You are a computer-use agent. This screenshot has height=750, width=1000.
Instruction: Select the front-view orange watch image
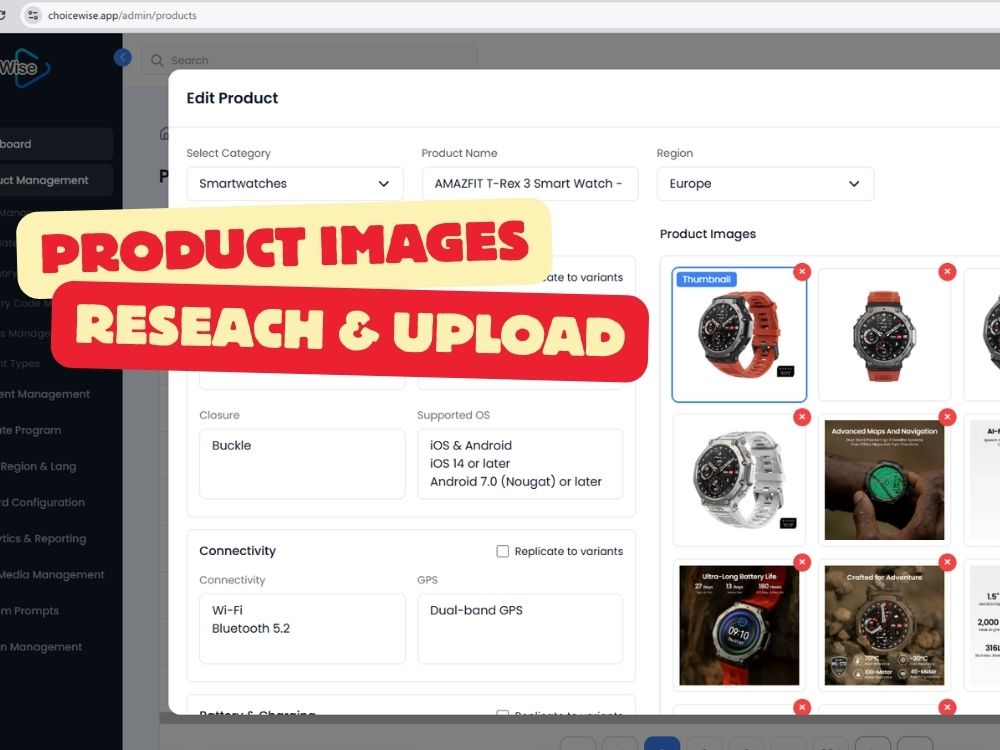pos(884,335)
